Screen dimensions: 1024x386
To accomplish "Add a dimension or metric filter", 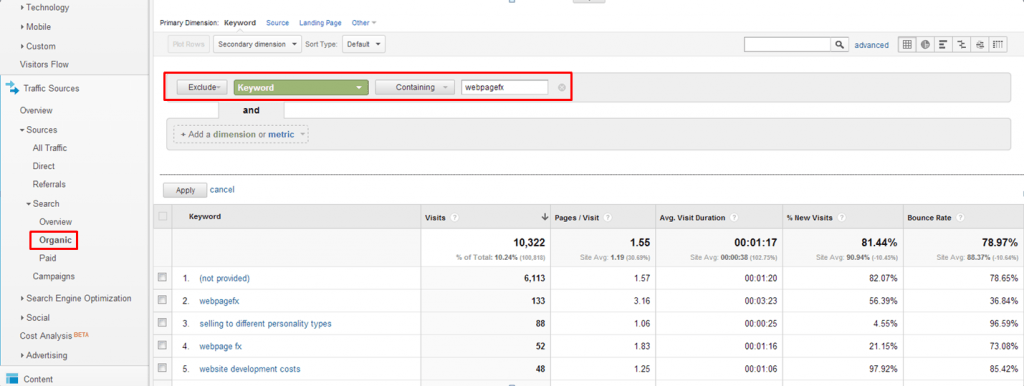I will [x=241, y=134].
